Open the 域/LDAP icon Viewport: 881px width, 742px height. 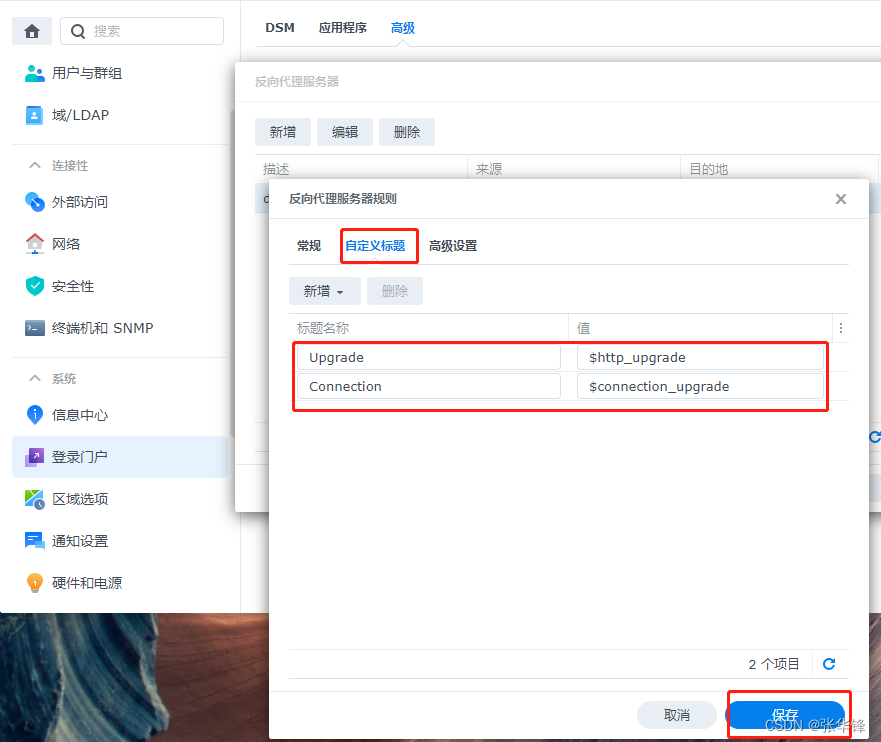(35, 115)
